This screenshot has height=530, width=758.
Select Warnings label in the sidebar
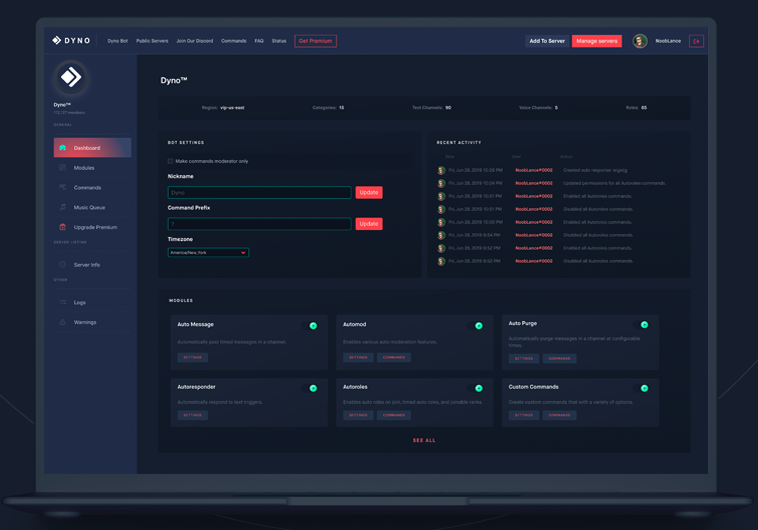tap(85, 323)
